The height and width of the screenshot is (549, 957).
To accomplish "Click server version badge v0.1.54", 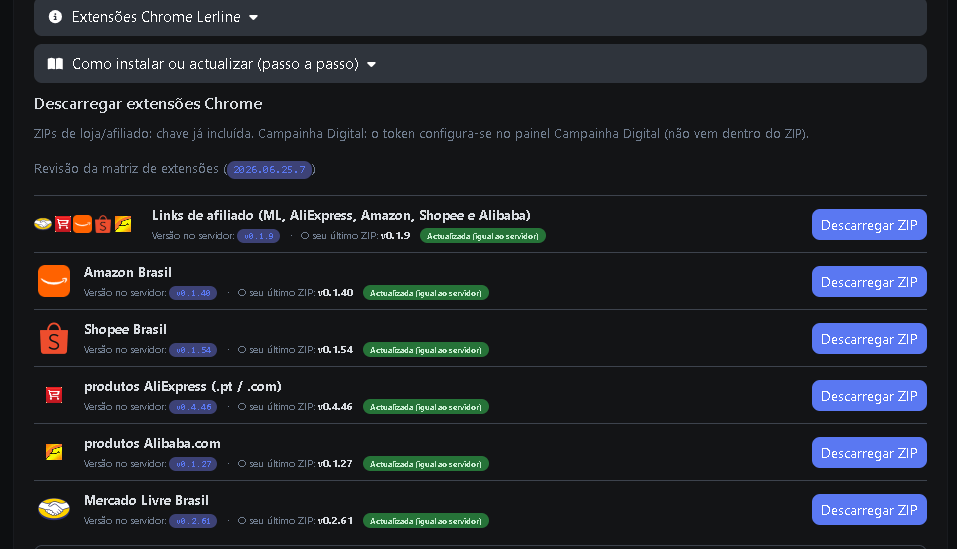I will 193,350.
